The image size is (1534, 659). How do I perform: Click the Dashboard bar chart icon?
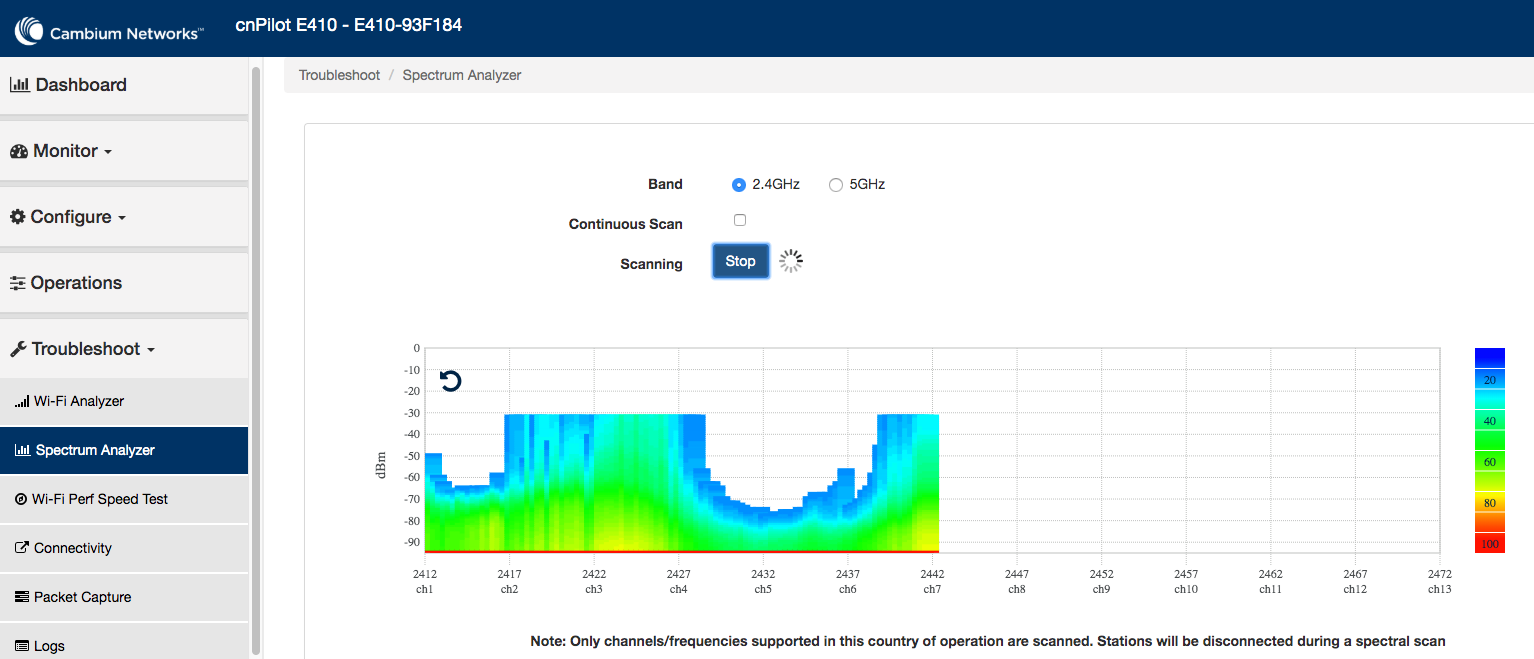click(20, 85)
